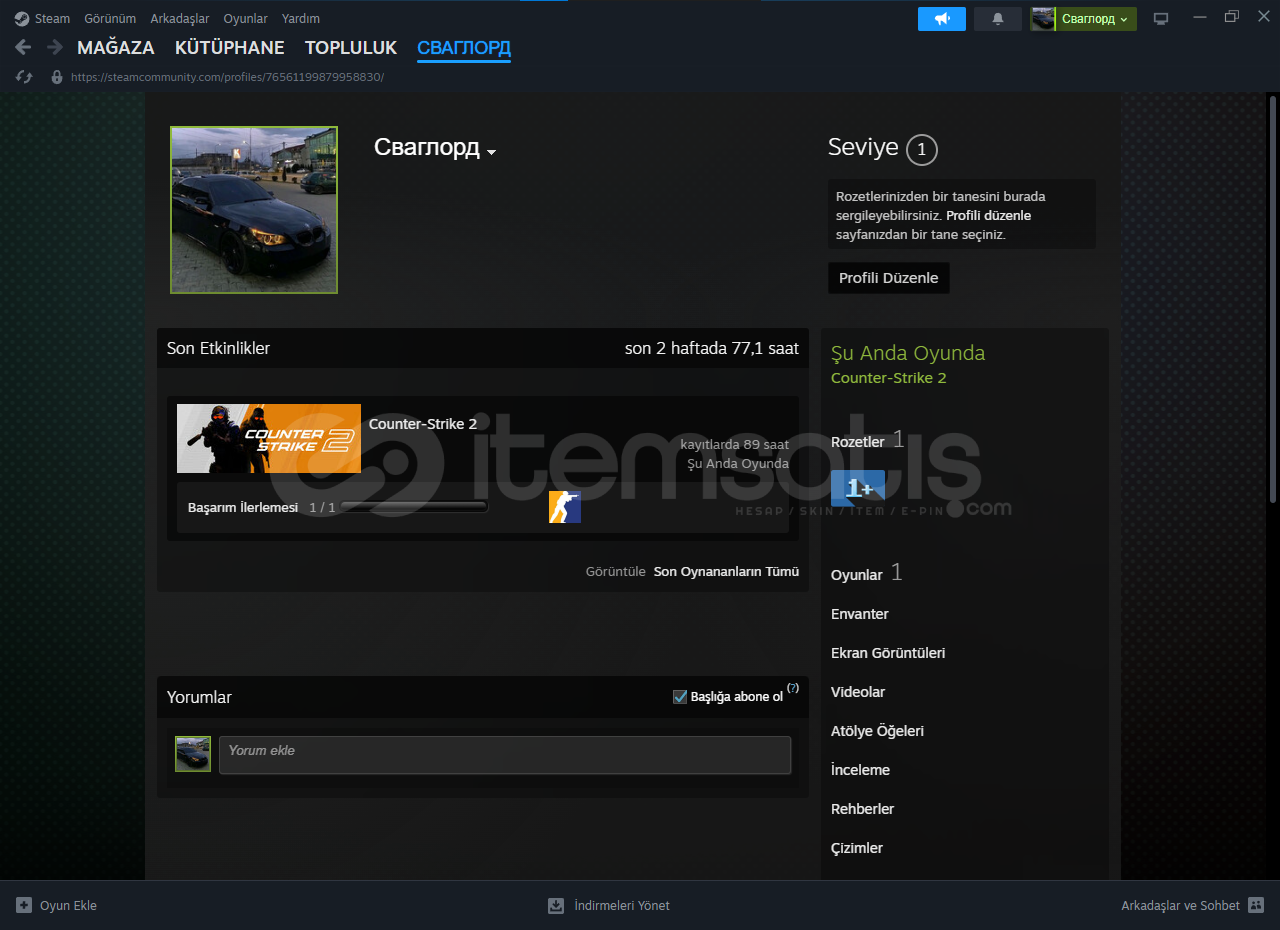Open the СВАГЛОРД profile tab
This screenshot has width=1280, height=930.
464,48
